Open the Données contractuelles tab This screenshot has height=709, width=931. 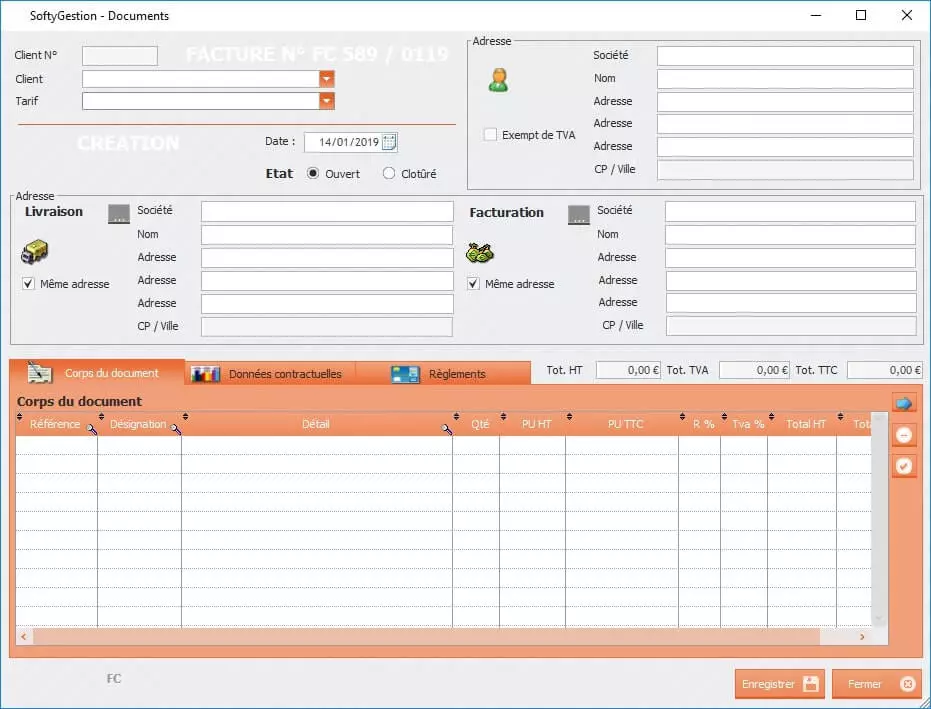pyautogui.click(x=270, y=374)
